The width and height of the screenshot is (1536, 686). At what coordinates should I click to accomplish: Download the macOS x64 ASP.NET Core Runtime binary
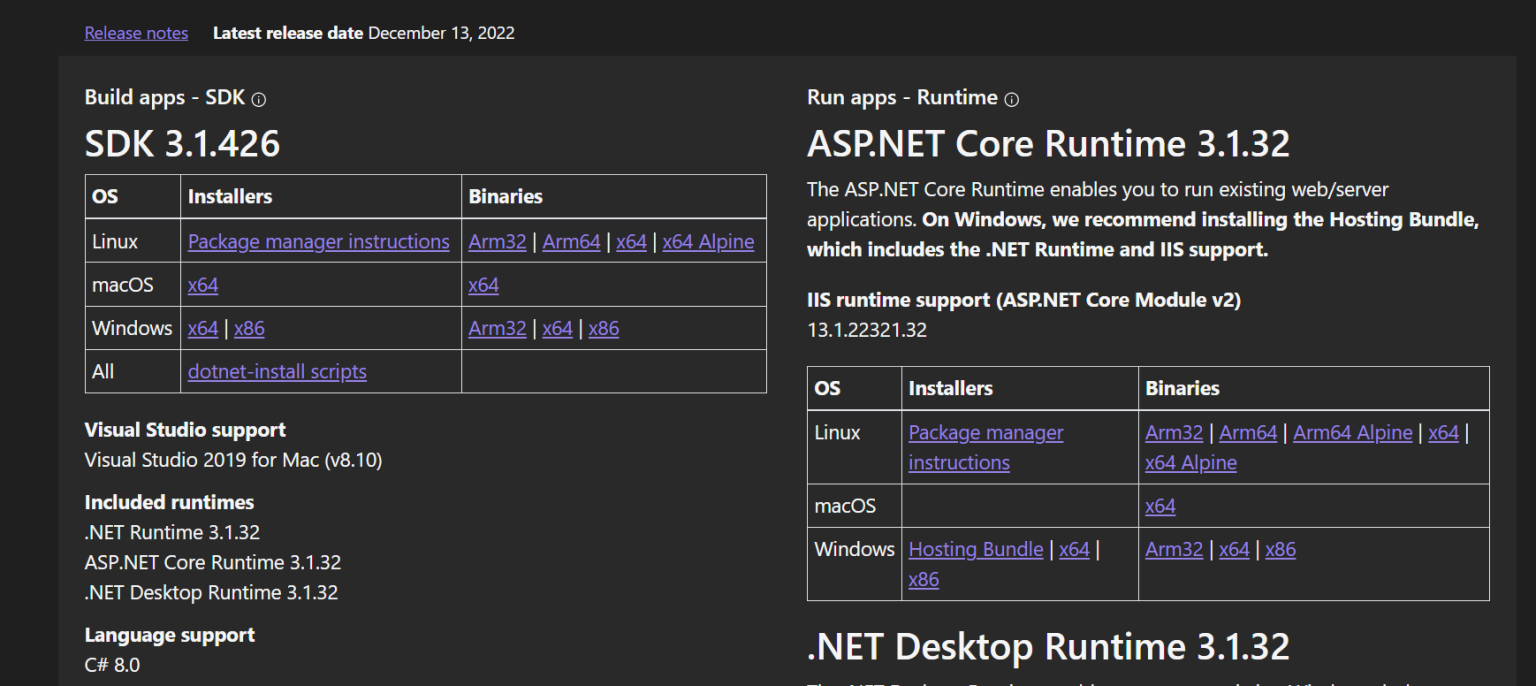click(x=1160, y=506)
